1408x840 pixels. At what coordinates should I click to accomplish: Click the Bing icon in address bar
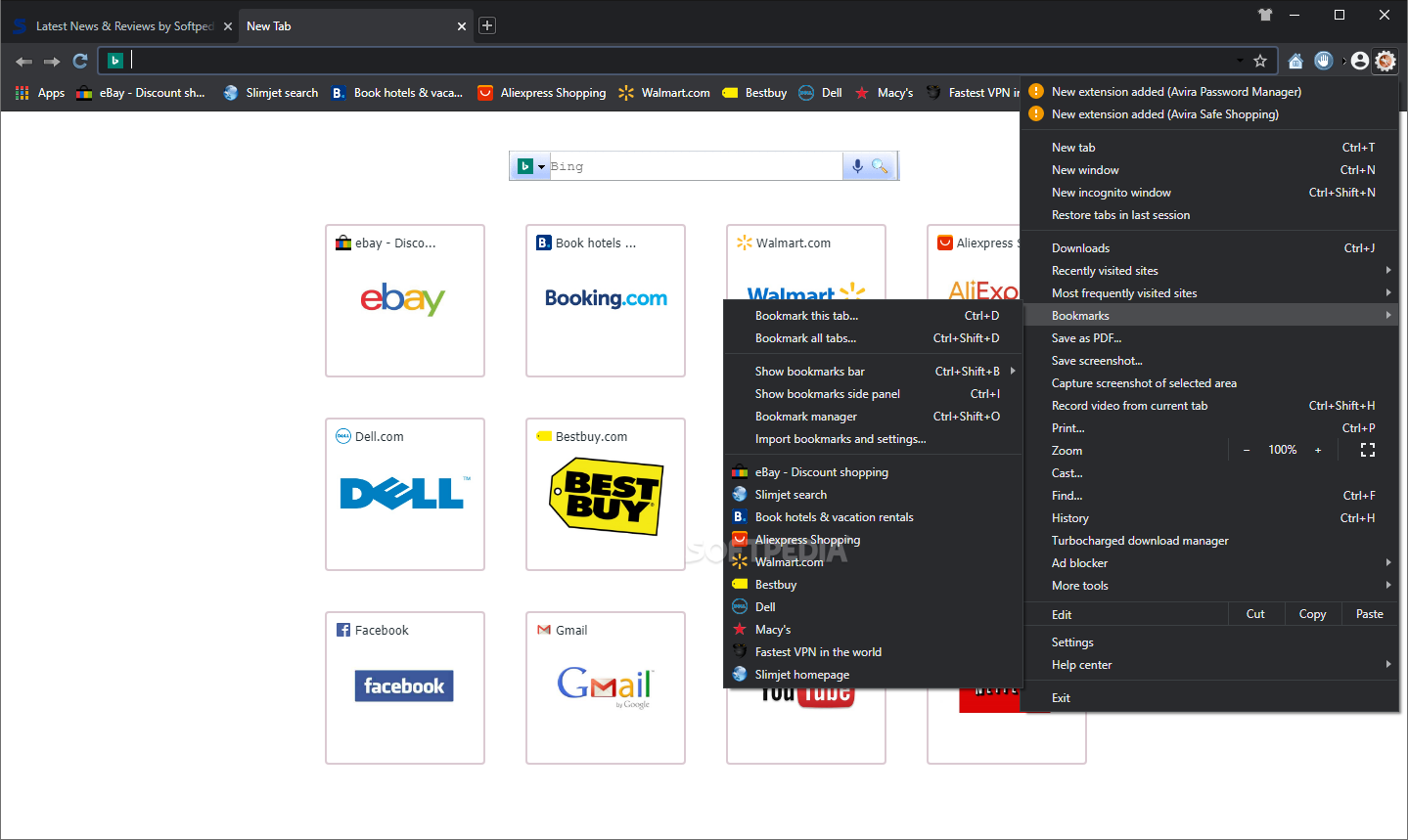click(114, 61)
